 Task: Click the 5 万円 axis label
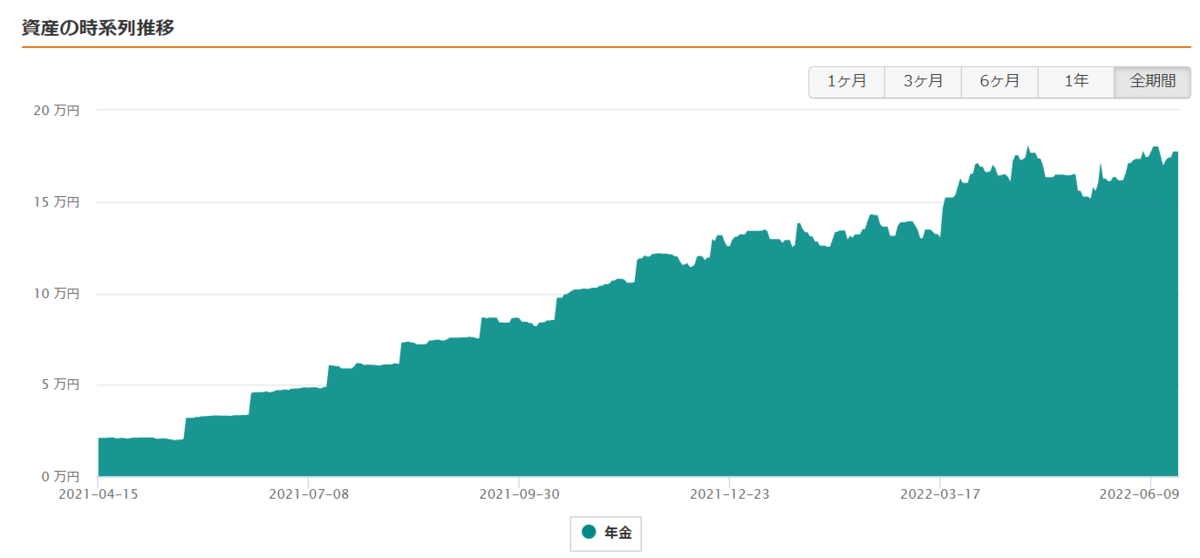(x=60, y=385)
